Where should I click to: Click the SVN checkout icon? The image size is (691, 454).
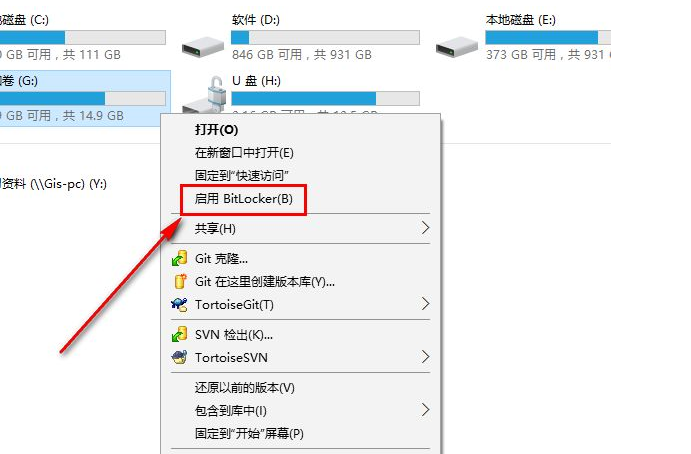[179, 335]
